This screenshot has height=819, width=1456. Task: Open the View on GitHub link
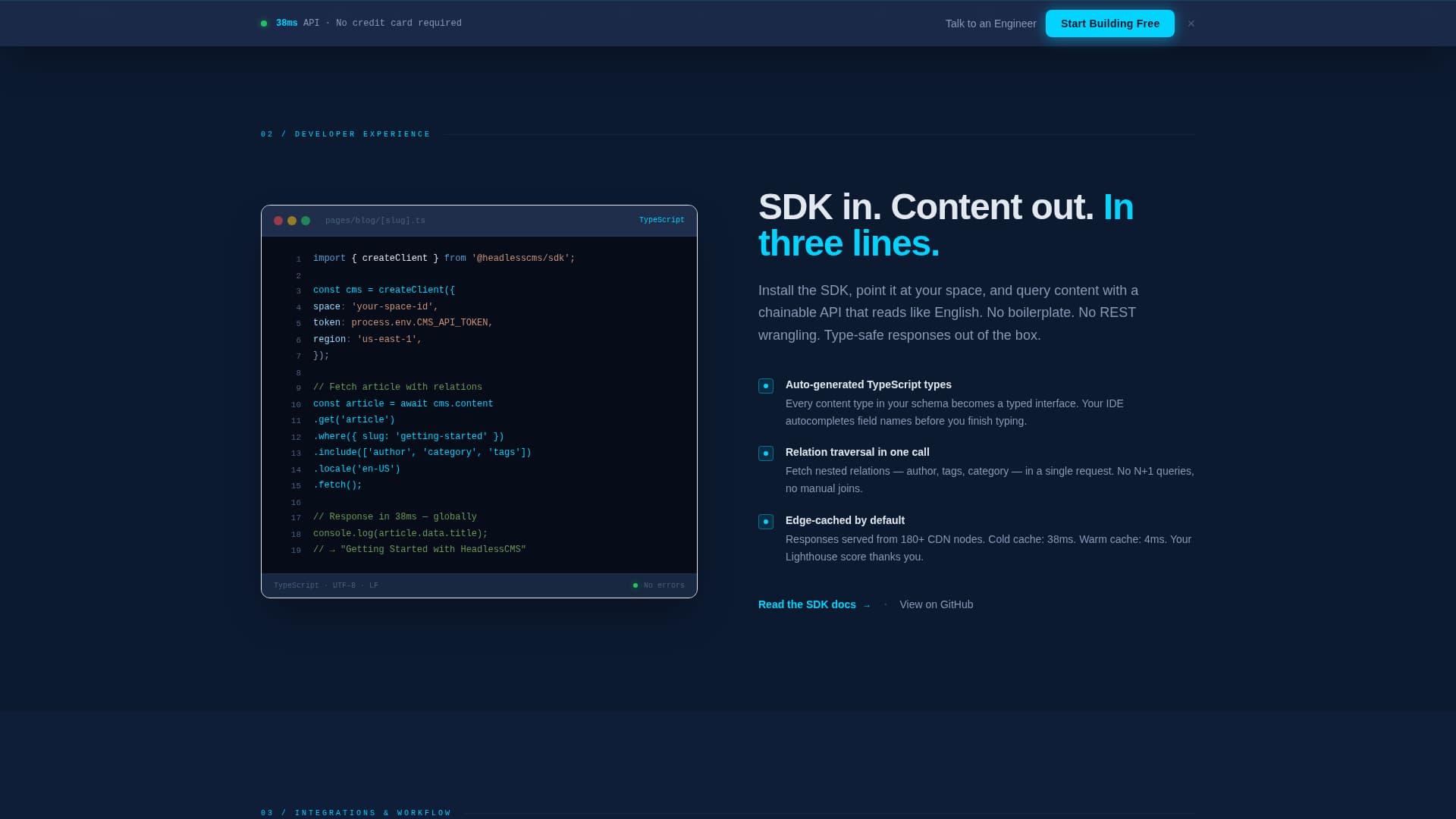(936, 604)
